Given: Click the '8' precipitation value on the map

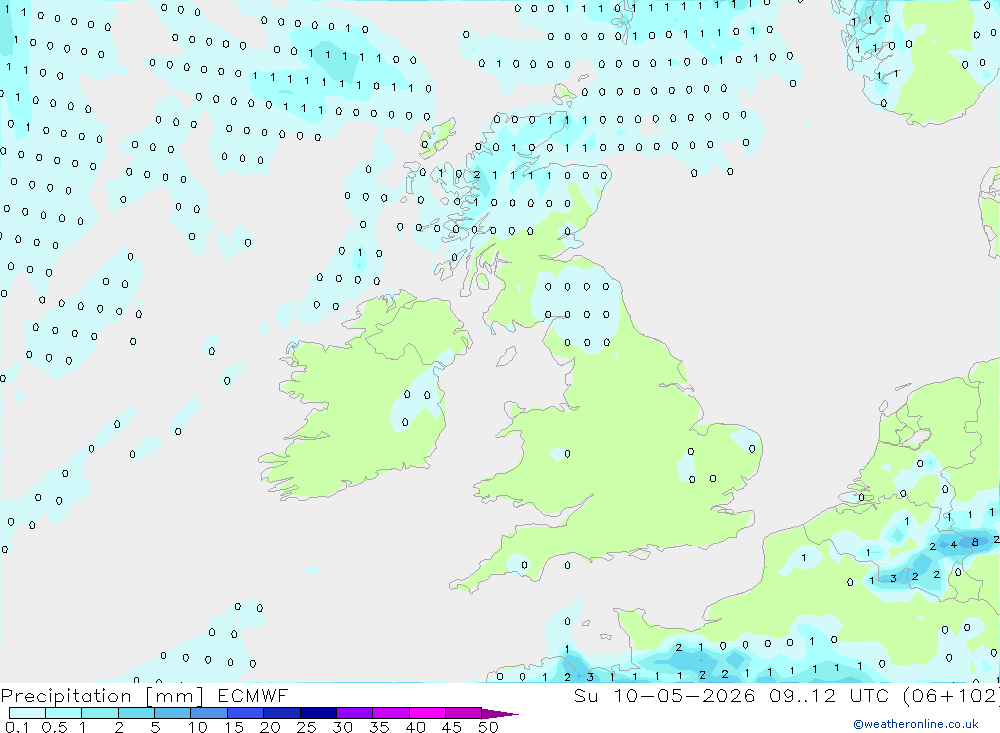Looking at the screenshot, I should (974, 542).
